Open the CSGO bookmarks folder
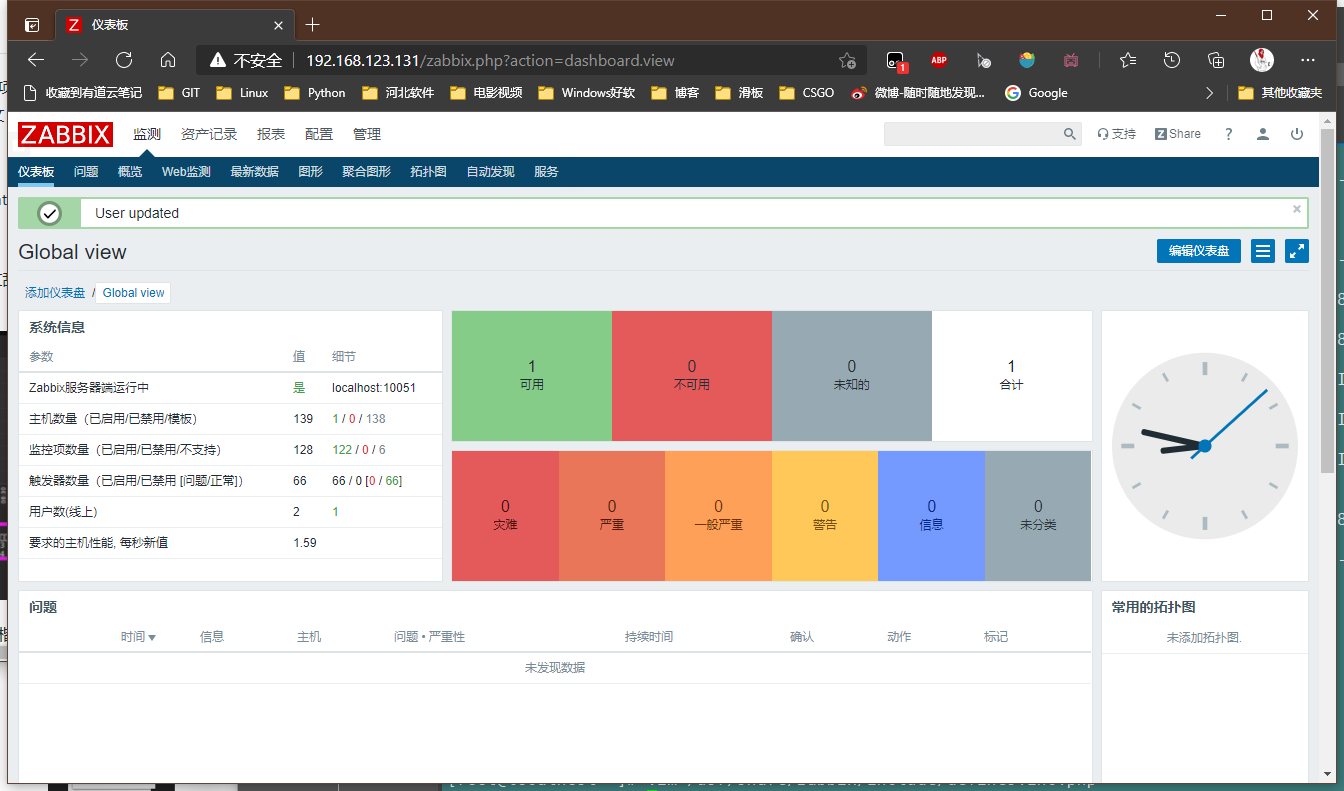This screenshot has height=791, width=1344. (805, 93)
